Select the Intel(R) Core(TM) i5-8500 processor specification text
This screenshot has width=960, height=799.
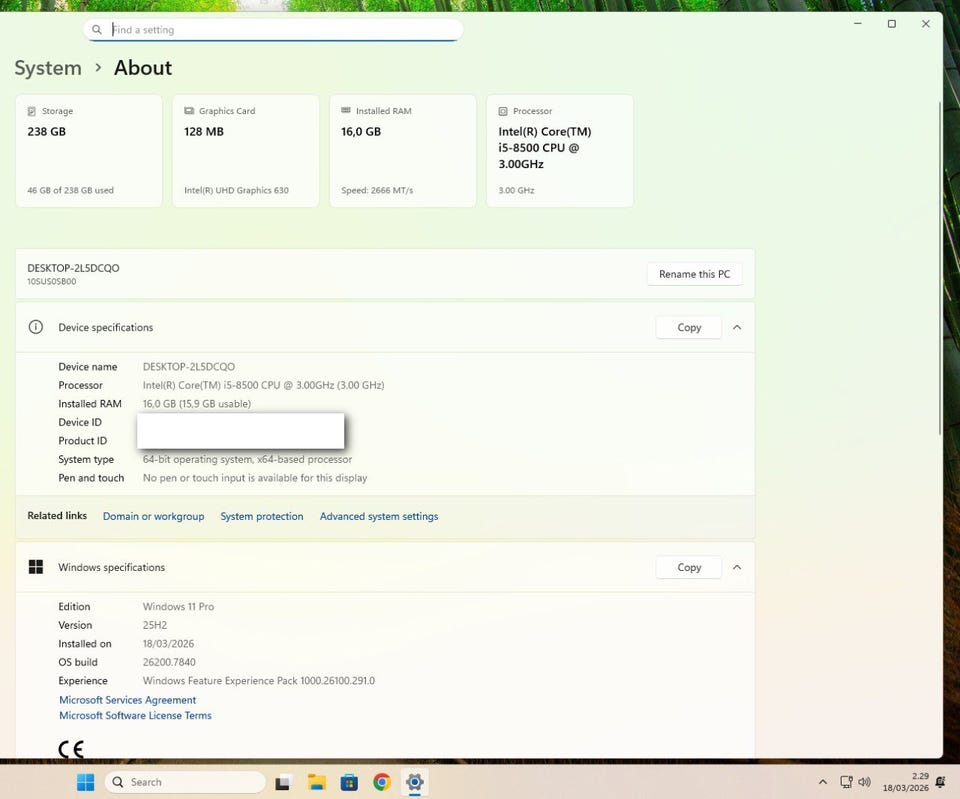click(263, 385)
